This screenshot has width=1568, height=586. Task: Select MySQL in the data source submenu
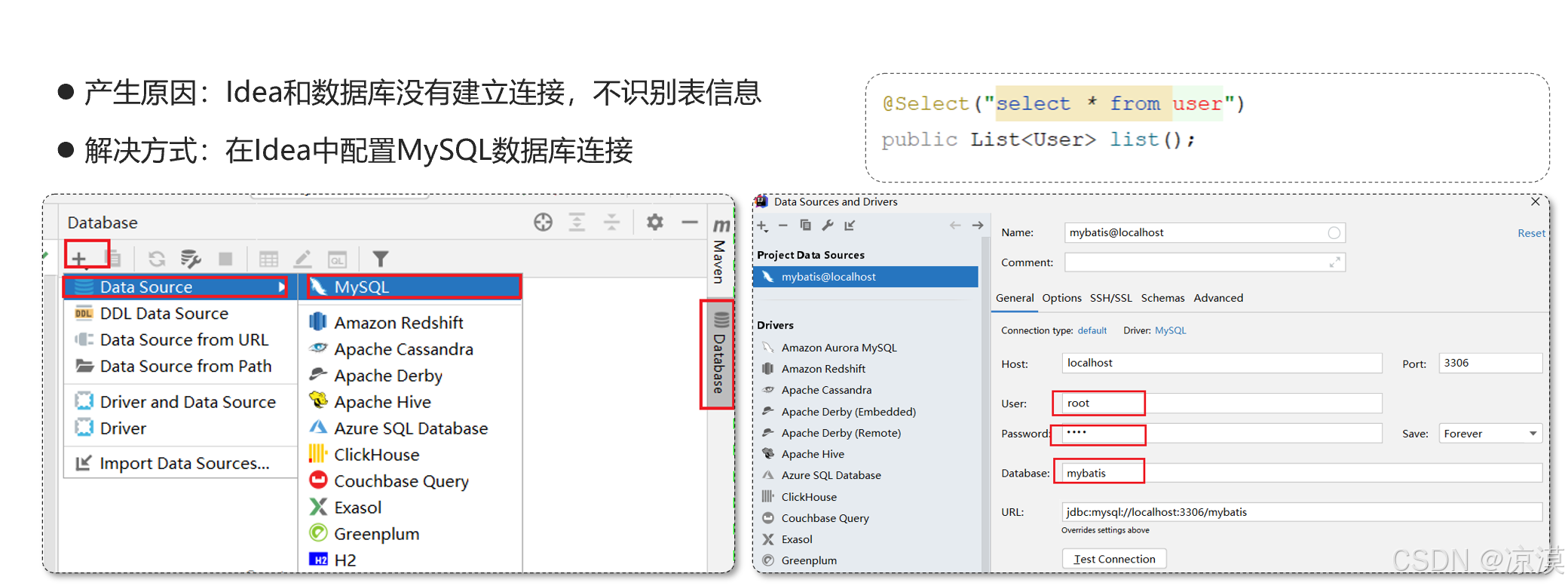411,287
